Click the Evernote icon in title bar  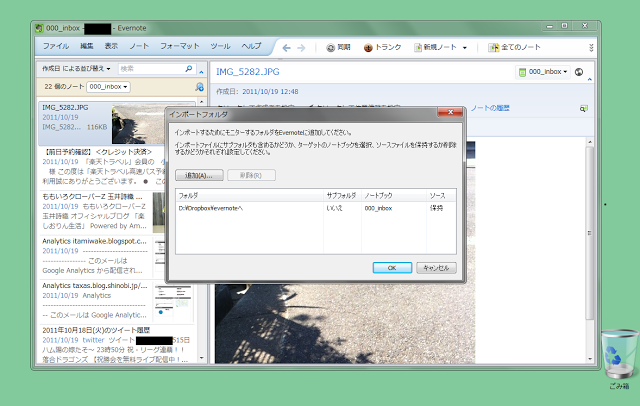39,28
